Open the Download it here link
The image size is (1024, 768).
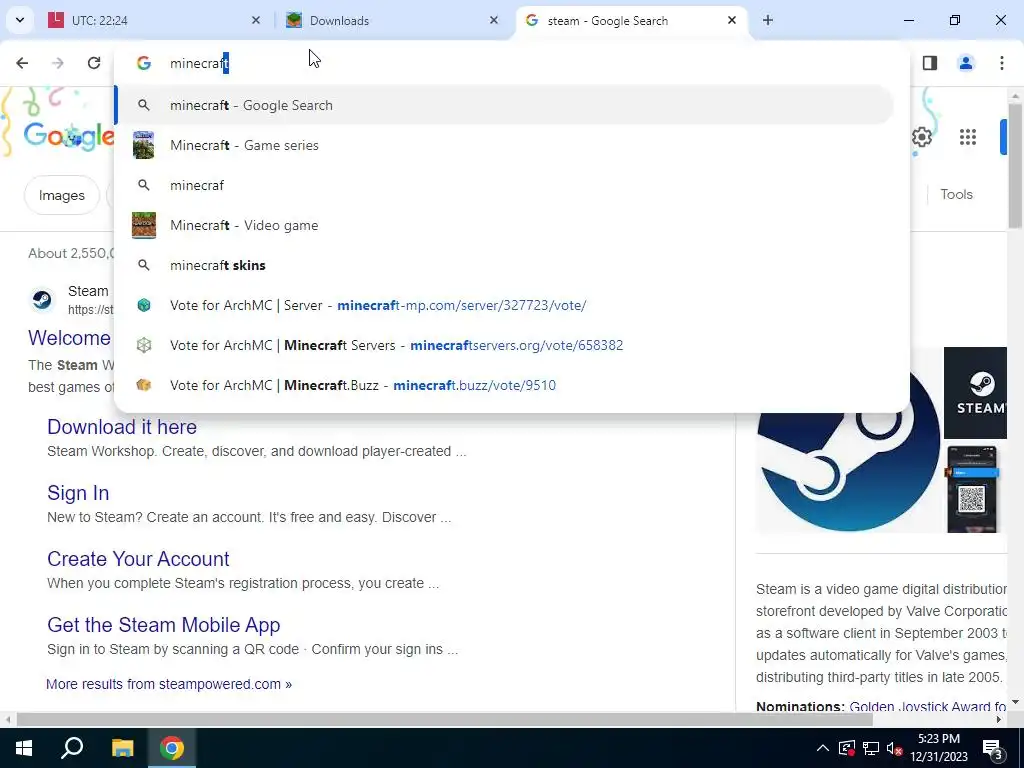(x=122, y=426)
